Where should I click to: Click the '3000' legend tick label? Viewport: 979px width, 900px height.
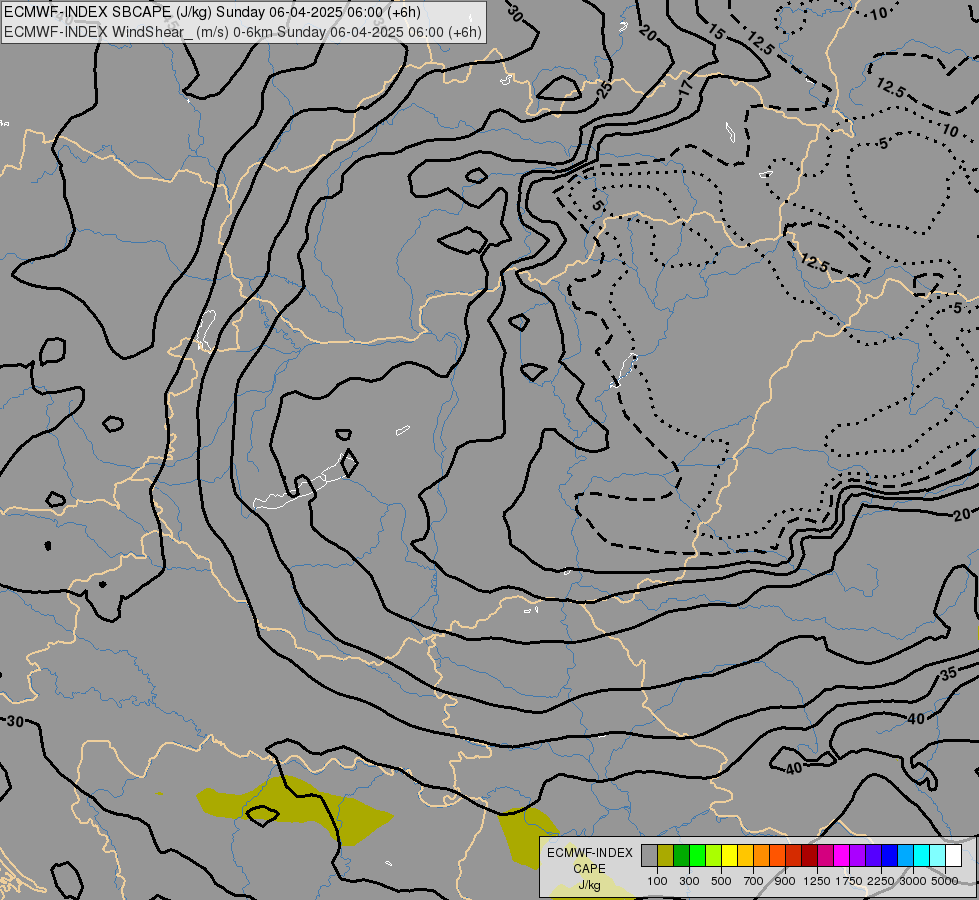pyautogui.click(x=913, y=881)
